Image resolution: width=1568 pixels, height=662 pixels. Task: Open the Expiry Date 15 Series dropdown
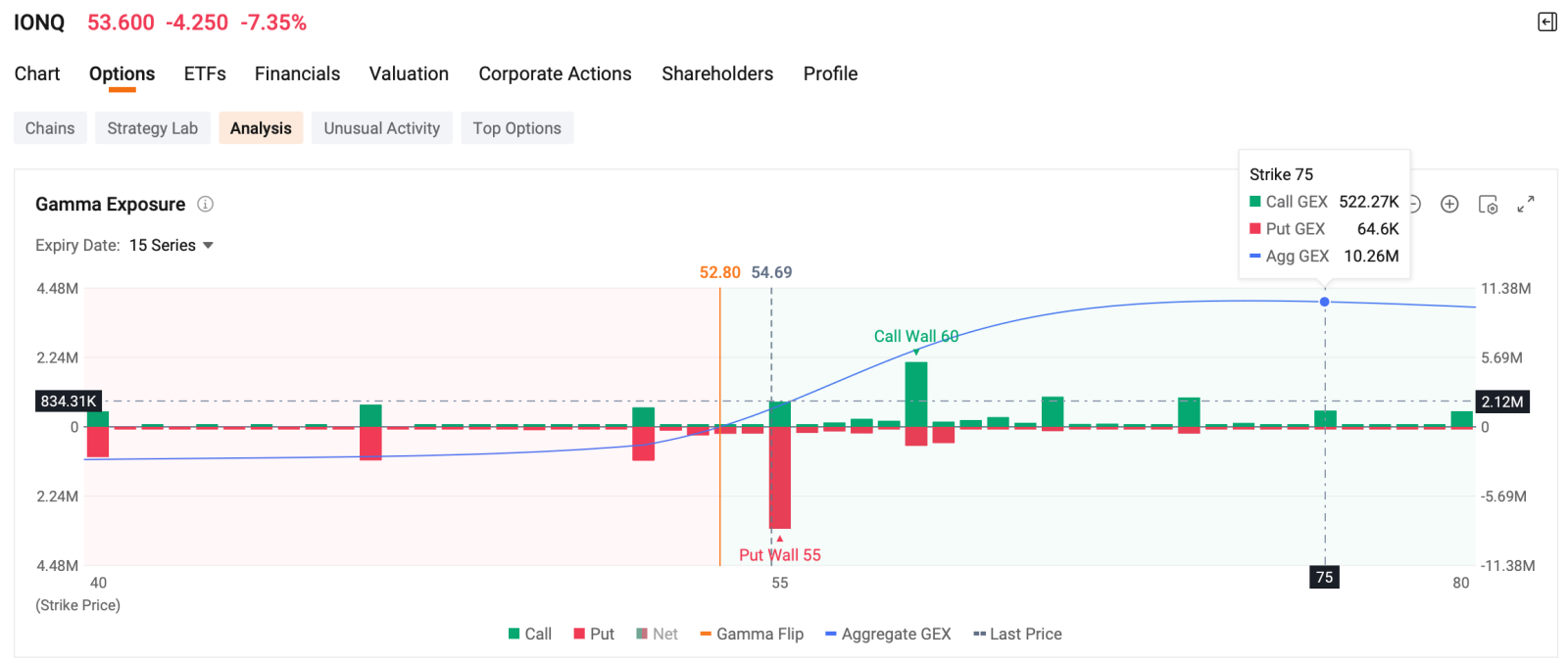171,245
